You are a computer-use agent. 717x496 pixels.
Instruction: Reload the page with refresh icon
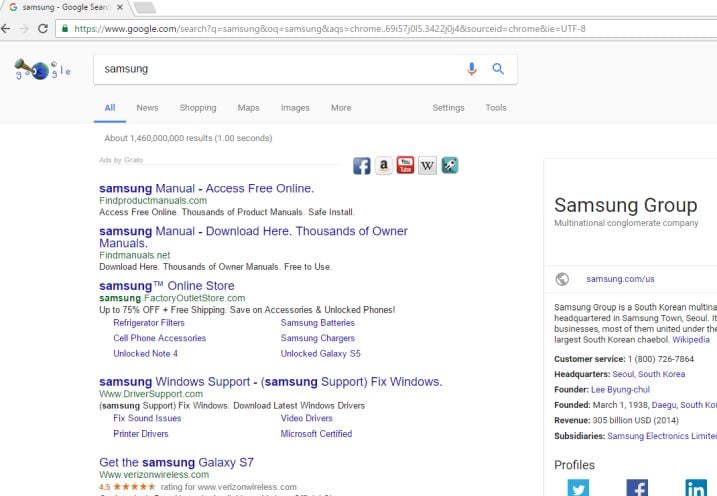tap(43, 29)
